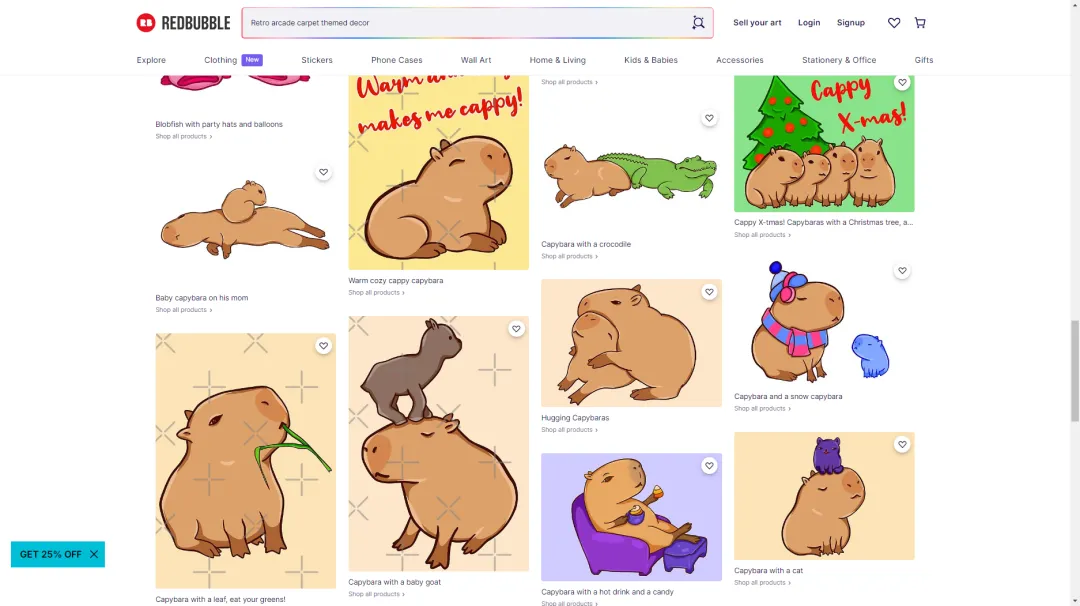This screenshot has height=606, width=1080.
Task: Open Hugging Capybaras image
Action: 632,343
